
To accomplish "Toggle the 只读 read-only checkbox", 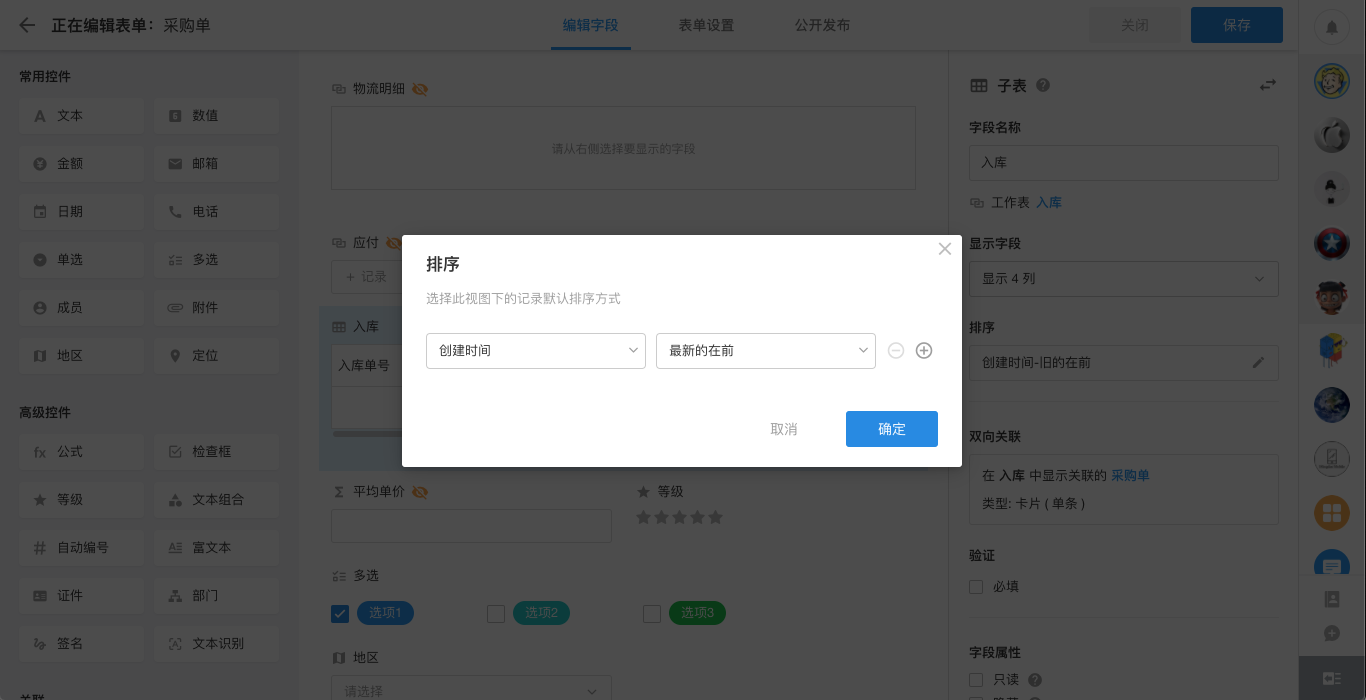I will pos(976,680).
